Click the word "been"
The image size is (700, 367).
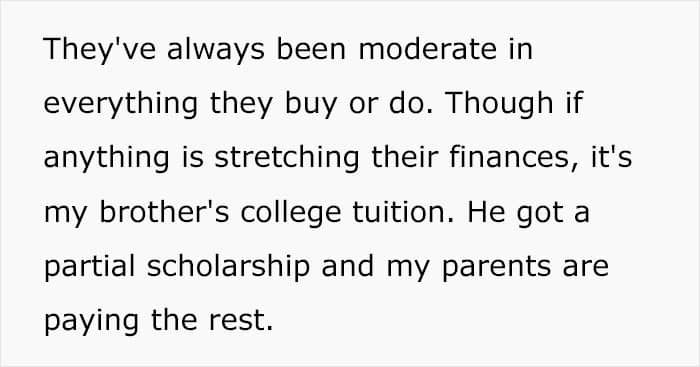[312, 48]
